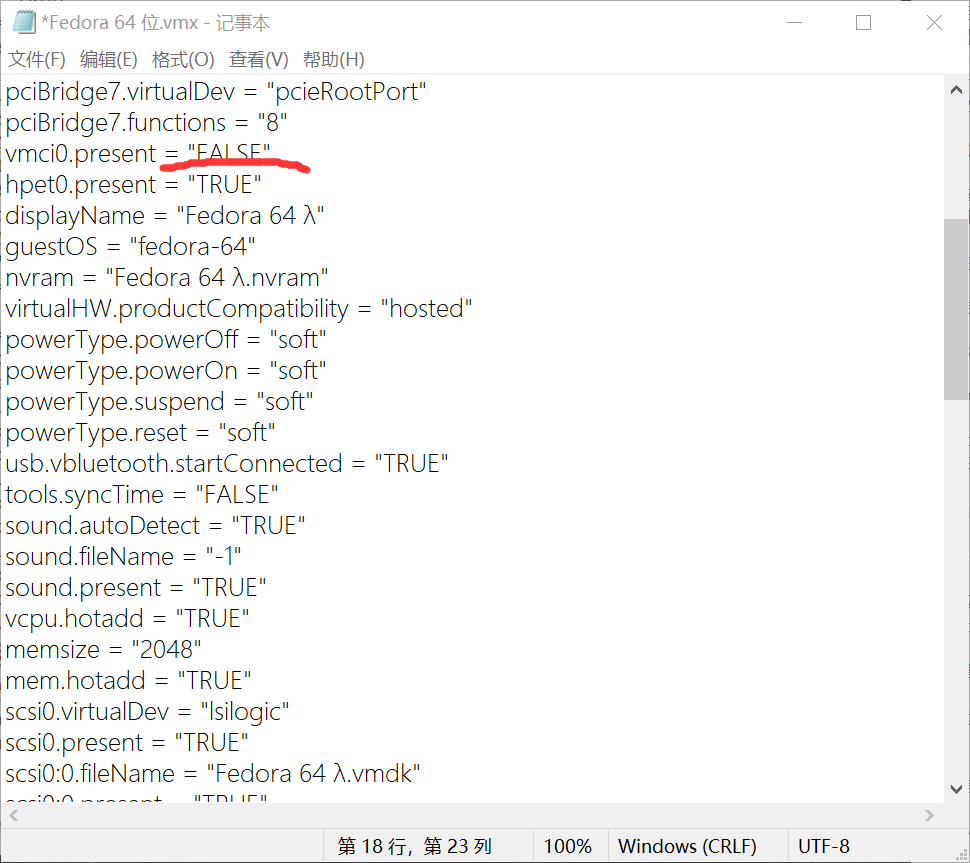The image size is (970, 863).
Task: Open the 编辑(E) menu
Action: coord(109,59)
